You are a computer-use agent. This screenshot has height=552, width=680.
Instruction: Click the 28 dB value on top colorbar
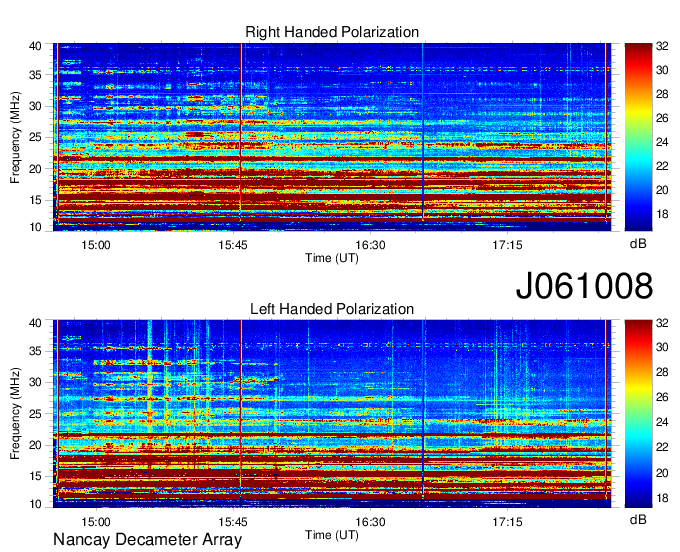point(662,95)
